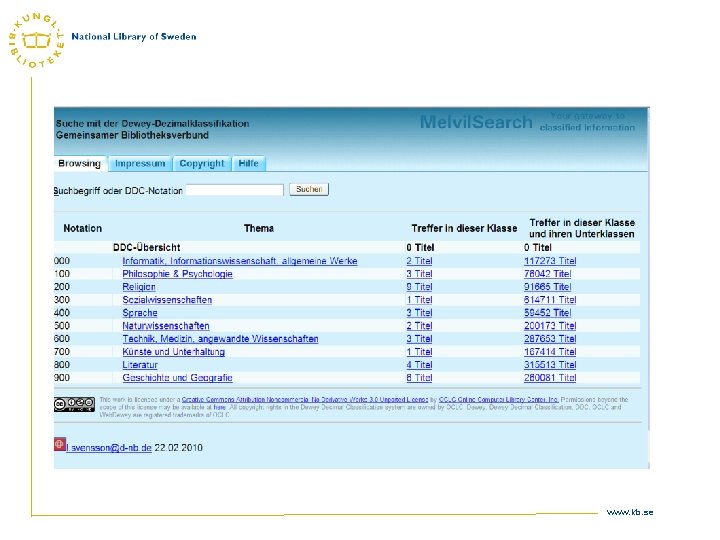Click notation 000 in the table

62,261
